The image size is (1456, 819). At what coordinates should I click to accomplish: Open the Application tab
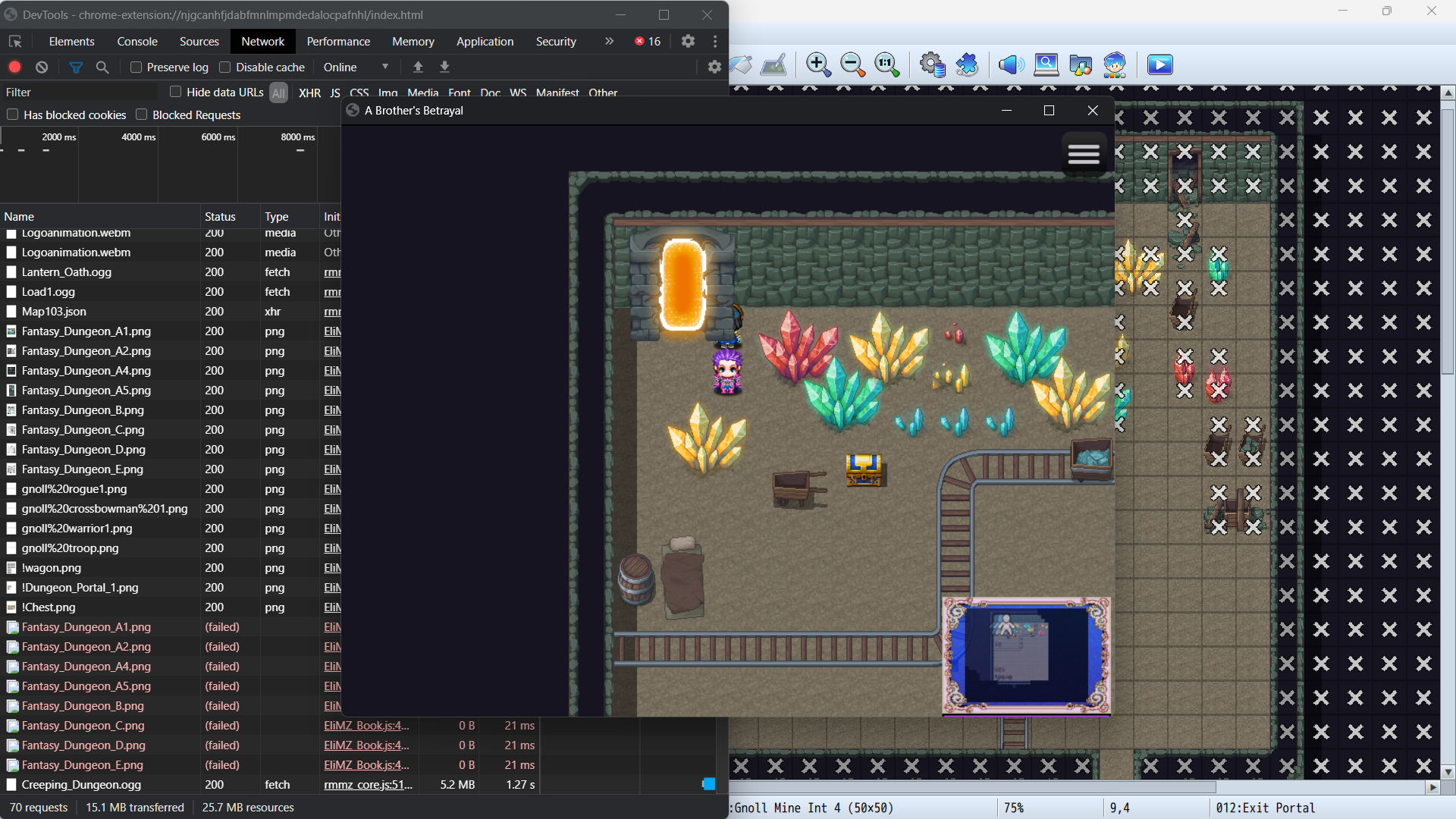point(485,42)
